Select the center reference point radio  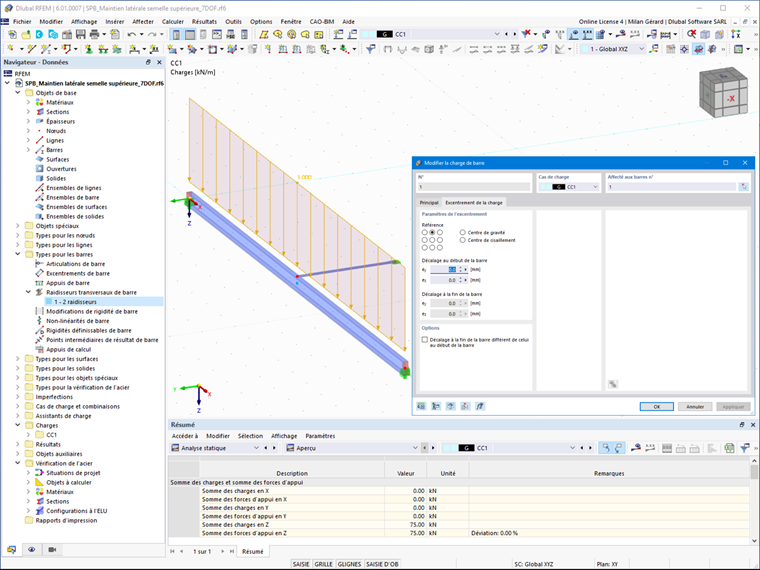[432, 240]
